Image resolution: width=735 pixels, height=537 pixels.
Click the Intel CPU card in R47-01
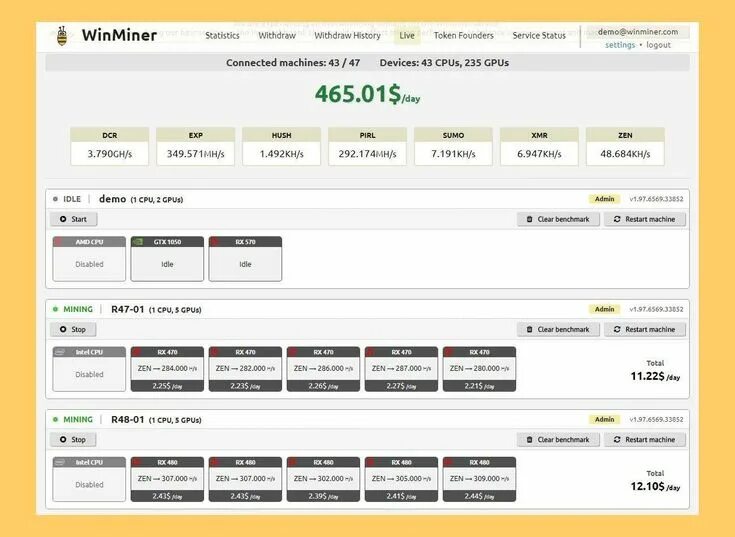pyautogui.click(x=89, y=369)
